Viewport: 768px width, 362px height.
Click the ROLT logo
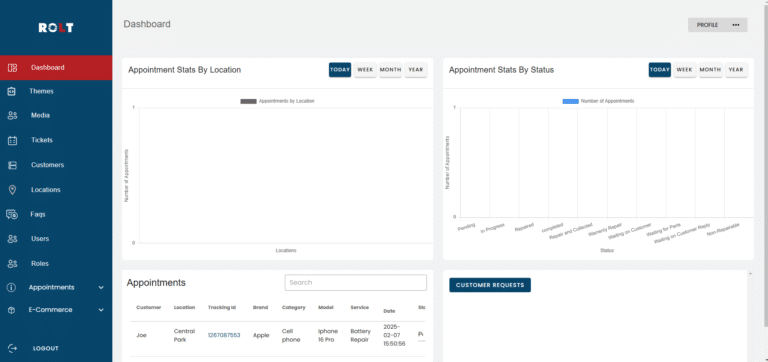[56, 28]
